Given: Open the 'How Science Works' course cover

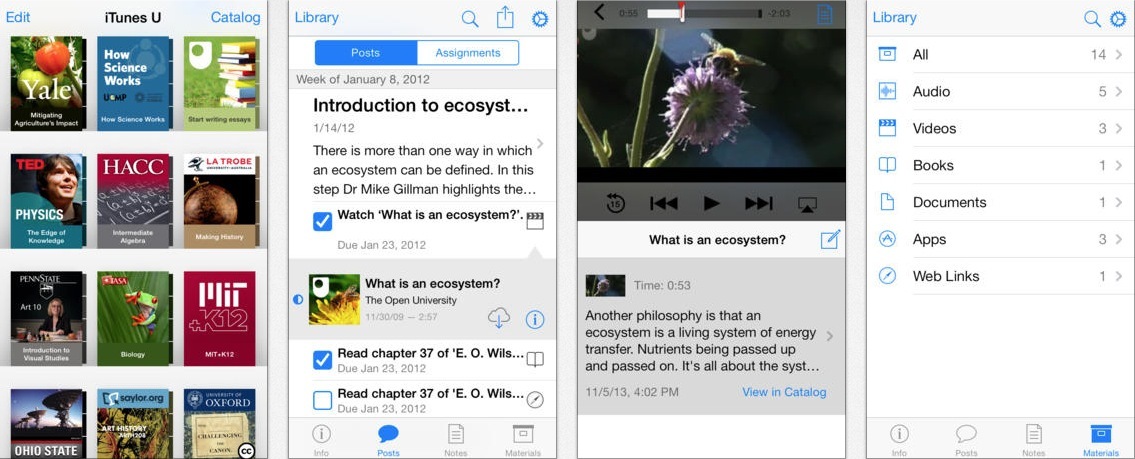Looking at the screenshot, I should [x=133, y=83].
